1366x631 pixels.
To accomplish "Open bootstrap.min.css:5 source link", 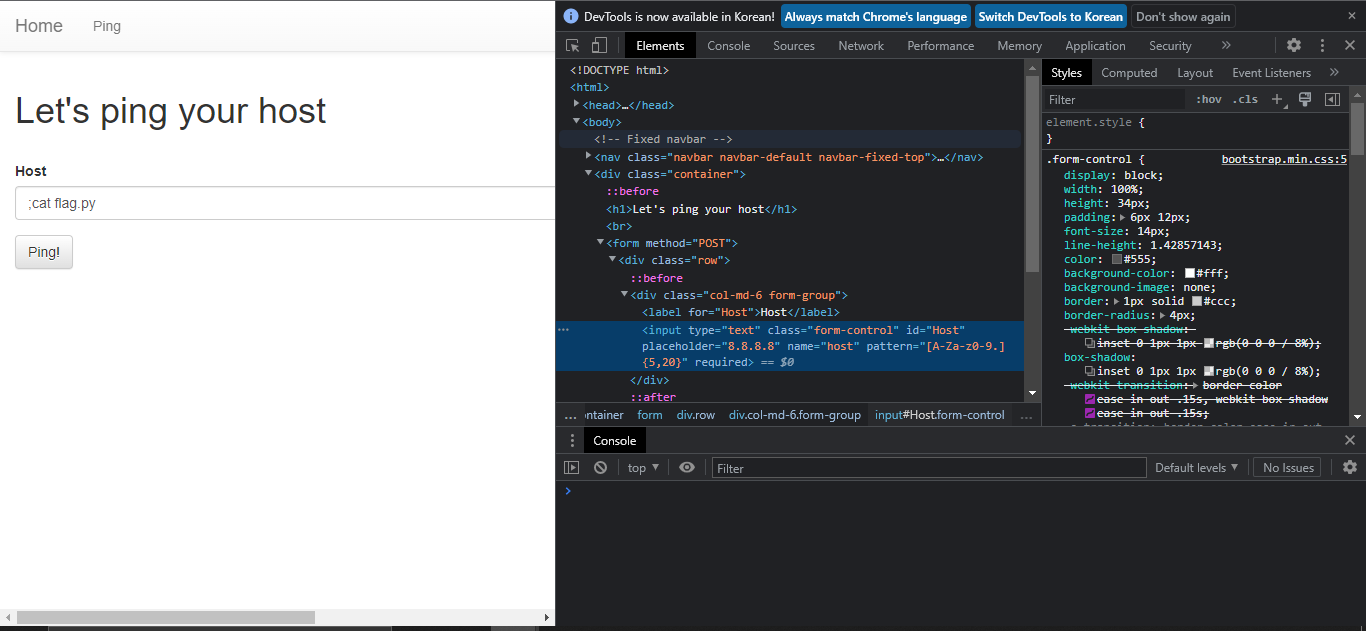I will point(1284,159).
